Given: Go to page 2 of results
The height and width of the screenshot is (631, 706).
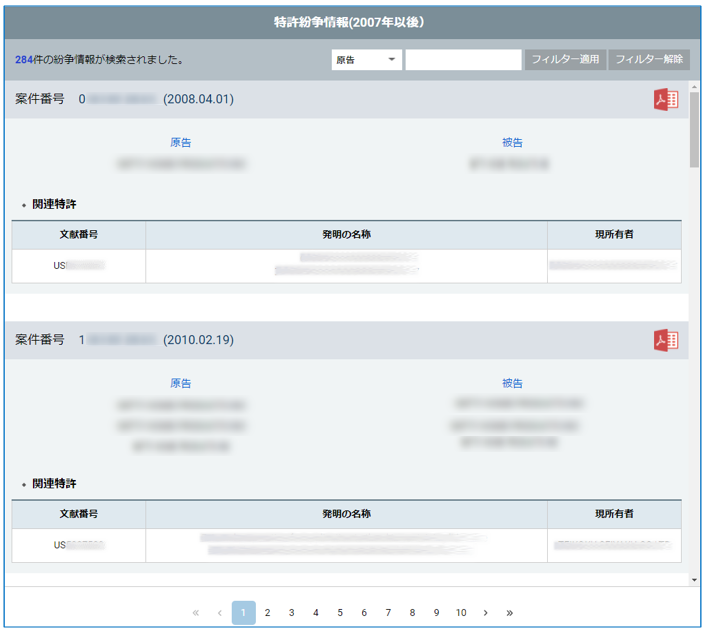Looking at the screenshot, I should (x=268, y=613).
